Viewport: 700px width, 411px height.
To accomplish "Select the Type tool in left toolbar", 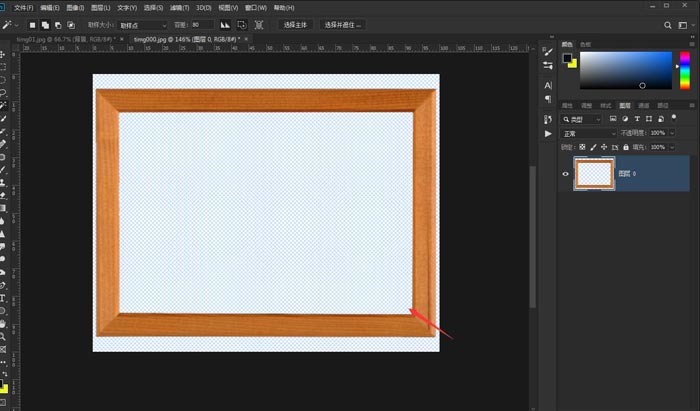I will click(4, 298).
